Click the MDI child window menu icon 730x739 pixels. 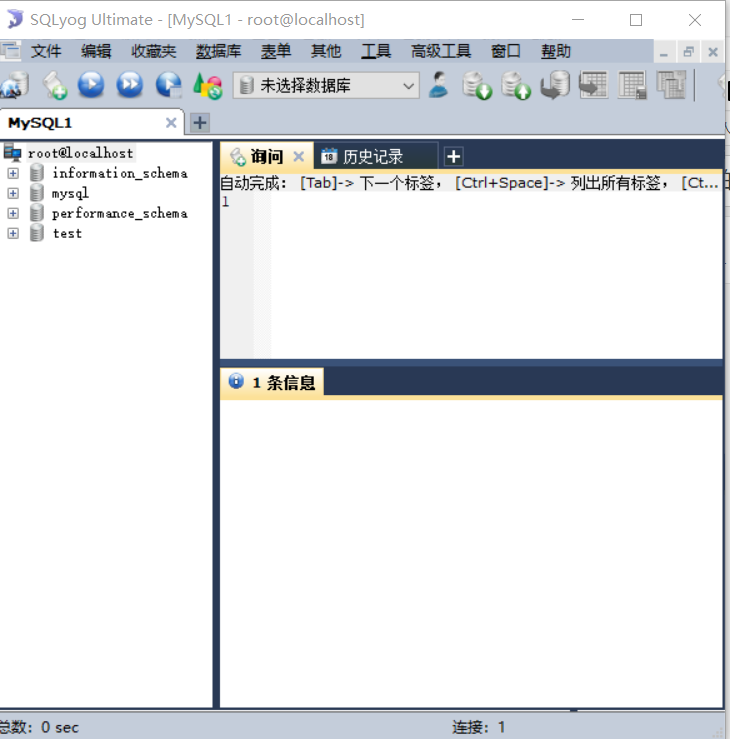(10, 51)
